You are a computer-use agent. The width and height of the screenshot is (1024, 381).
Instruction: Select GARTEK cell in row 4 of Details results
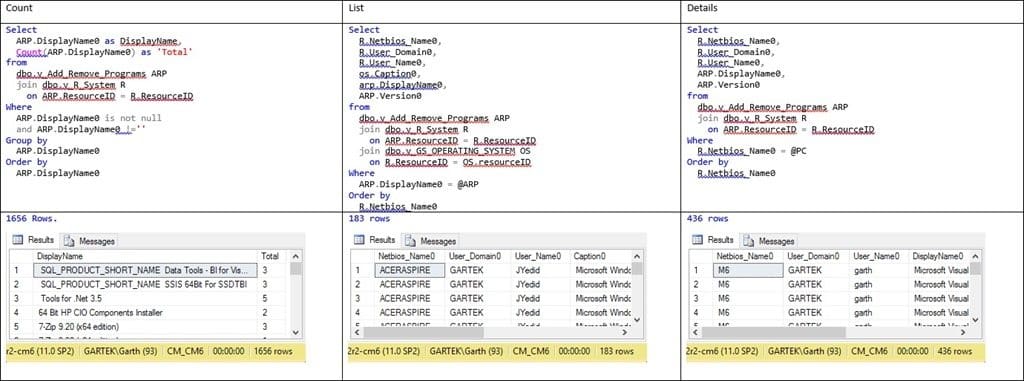815,312
